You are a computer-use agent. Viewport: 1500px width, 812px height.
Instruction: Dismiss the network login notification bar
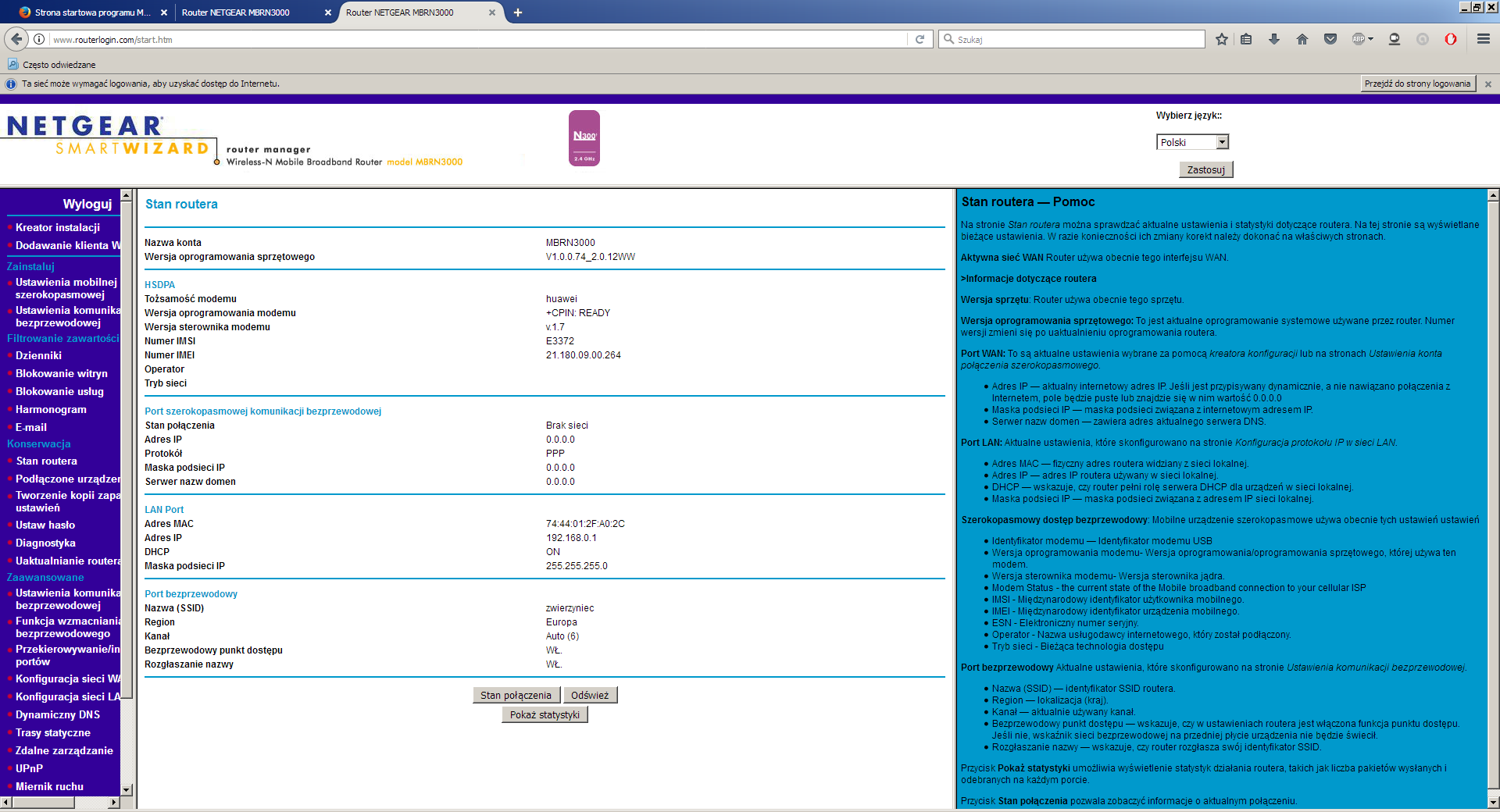[x=1487, y=84]
